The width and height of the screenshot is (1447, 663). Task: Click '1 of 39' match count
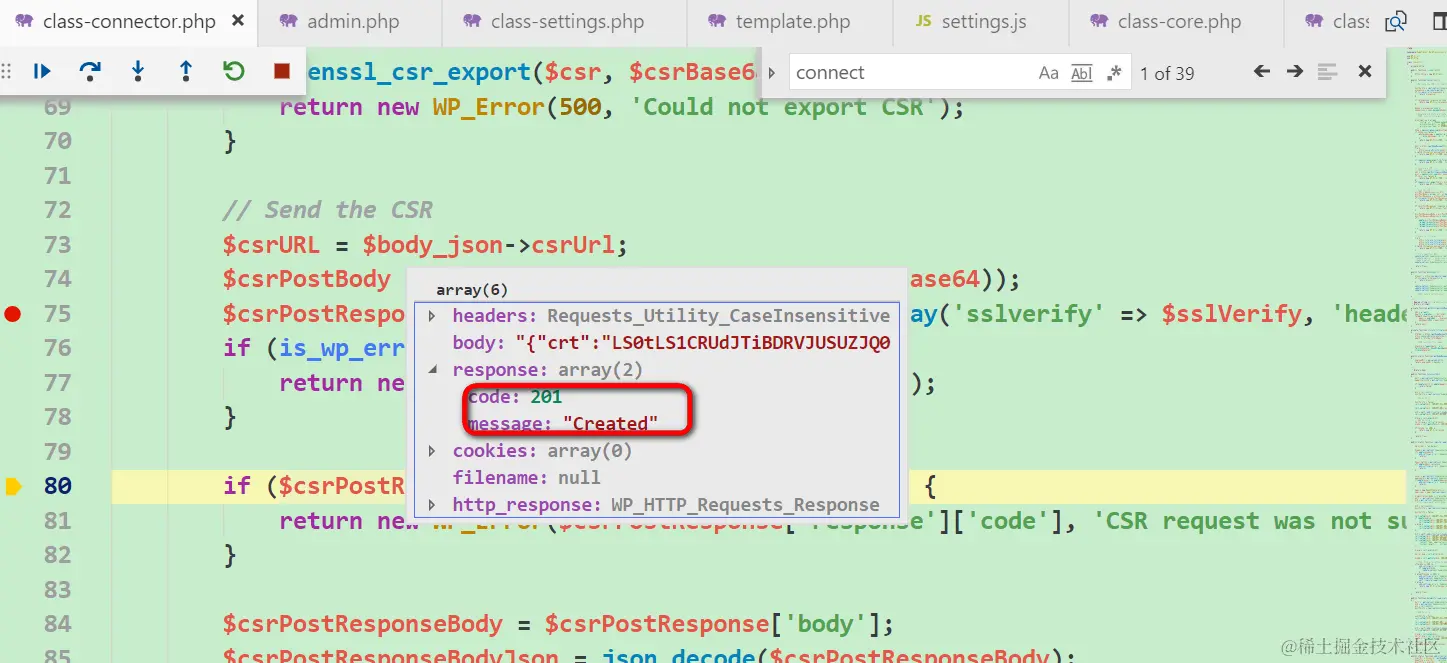[x=1167, y=73]
